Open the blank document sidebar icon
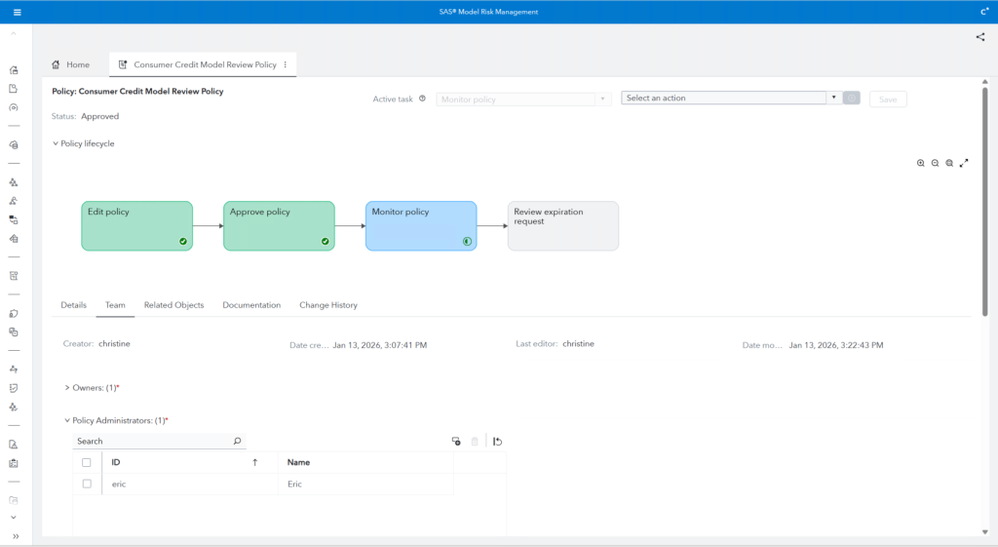The height and width of the screenshot is (547, 998). point(13,89)
